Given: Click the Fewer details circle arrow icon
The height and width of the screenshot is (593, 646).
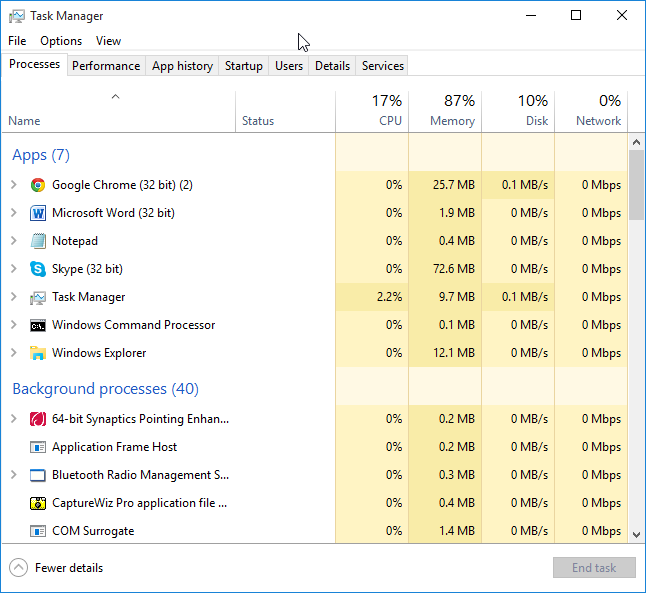Looking at the screenshot, I should tap(18, 568).
